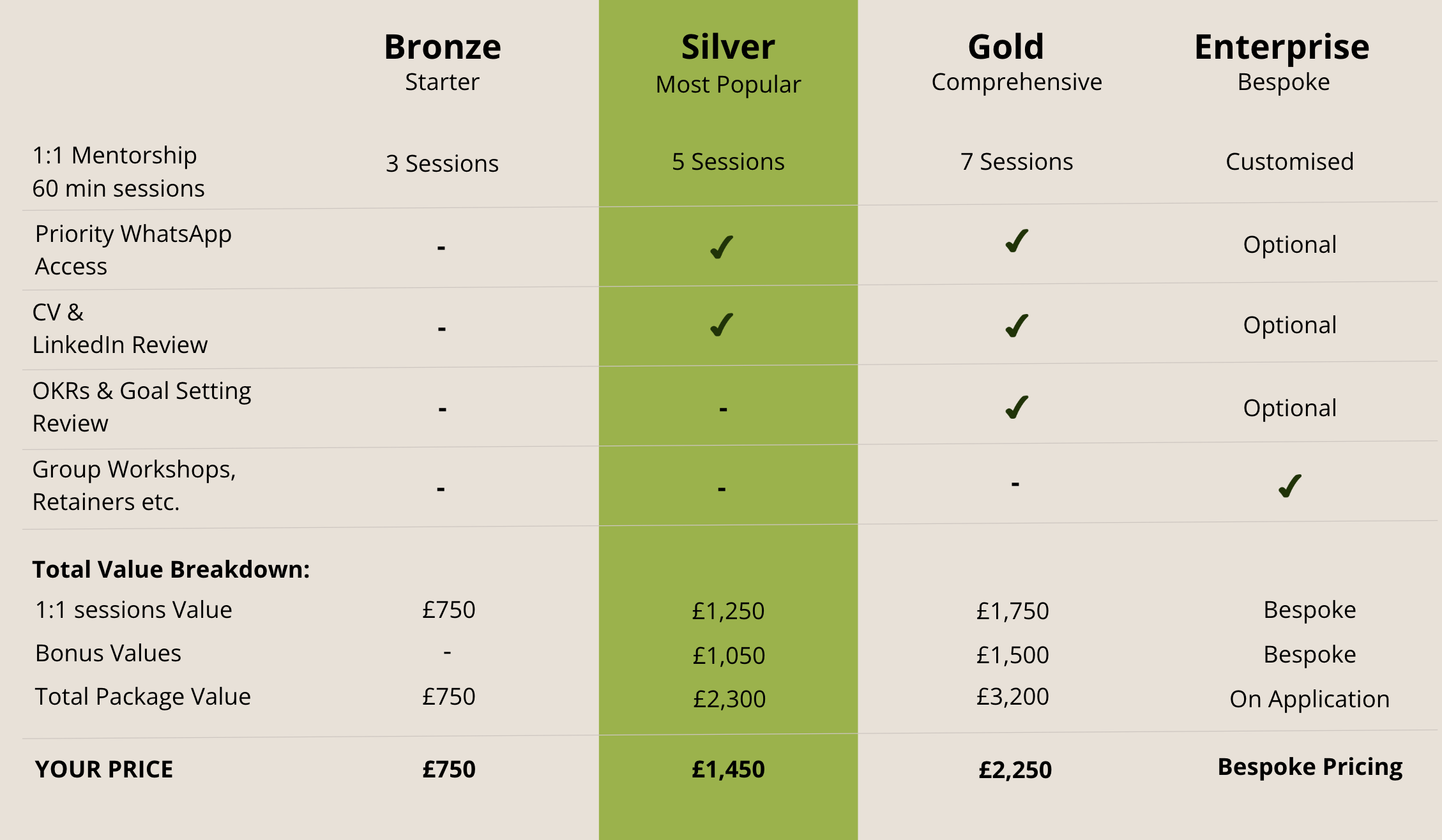Click the Enterprise Group Workshops checkmark
The image size is (1442, 840).
(x=1290, y=486)
